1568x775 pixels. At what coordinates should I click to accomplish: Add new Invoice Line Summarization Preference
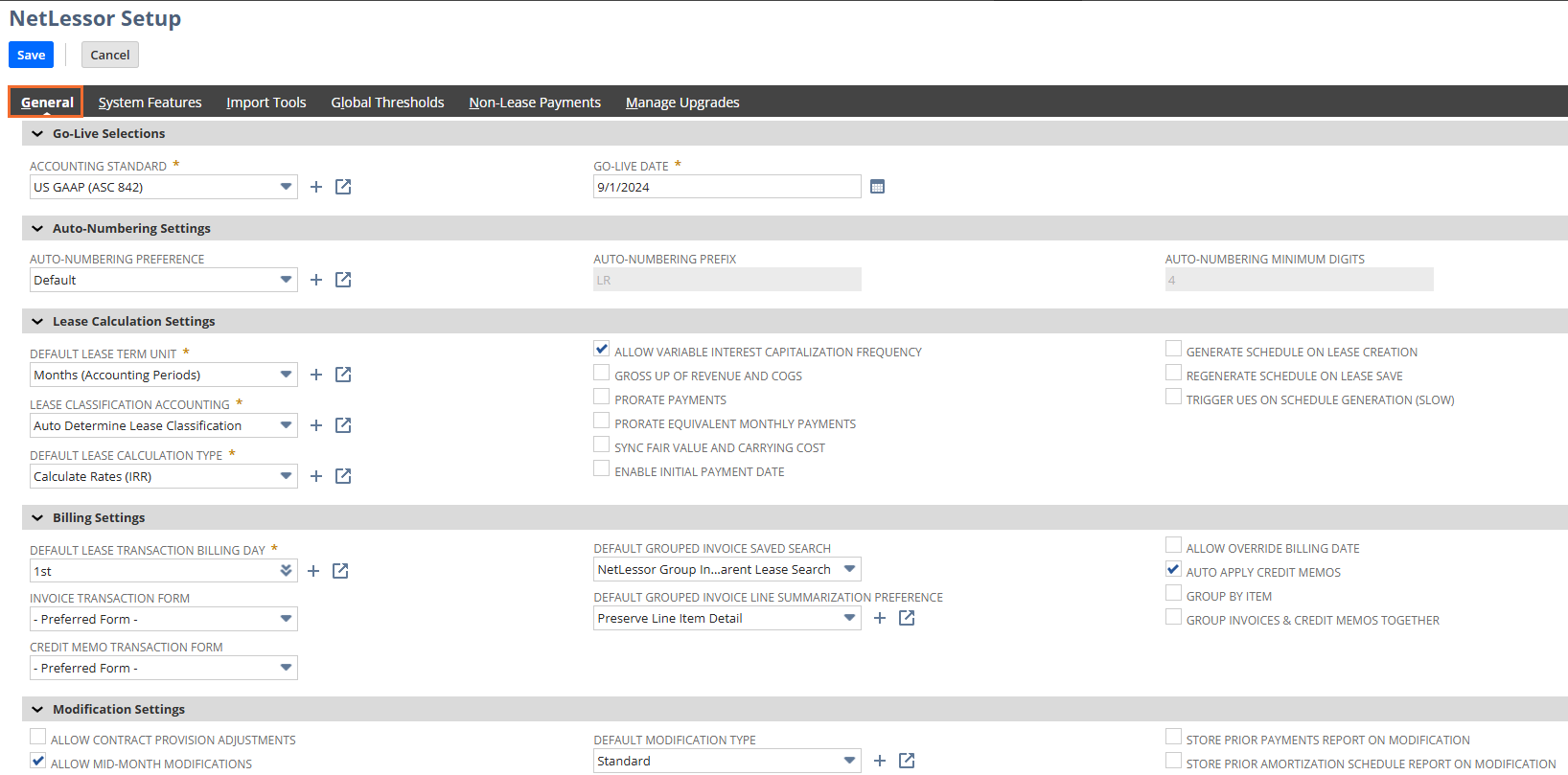[880, 618]
